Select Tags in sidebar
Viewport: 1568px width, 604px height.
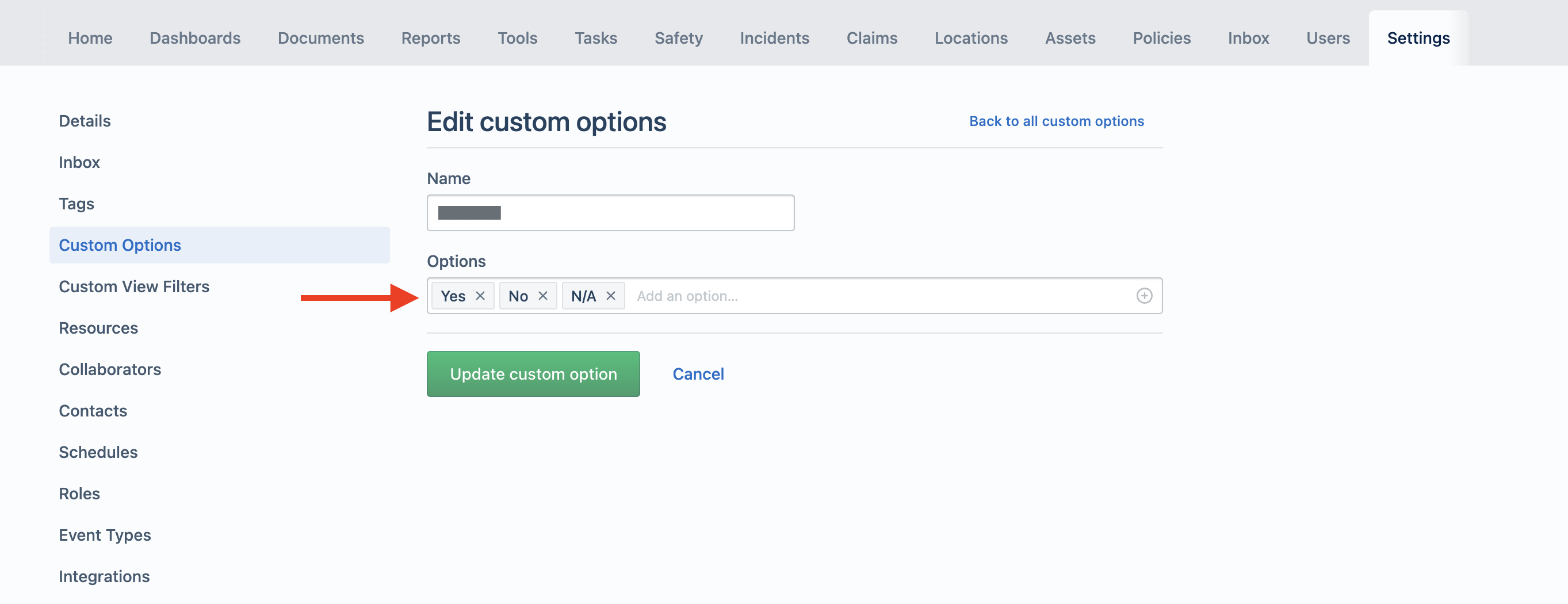click(x=76, y=204)
